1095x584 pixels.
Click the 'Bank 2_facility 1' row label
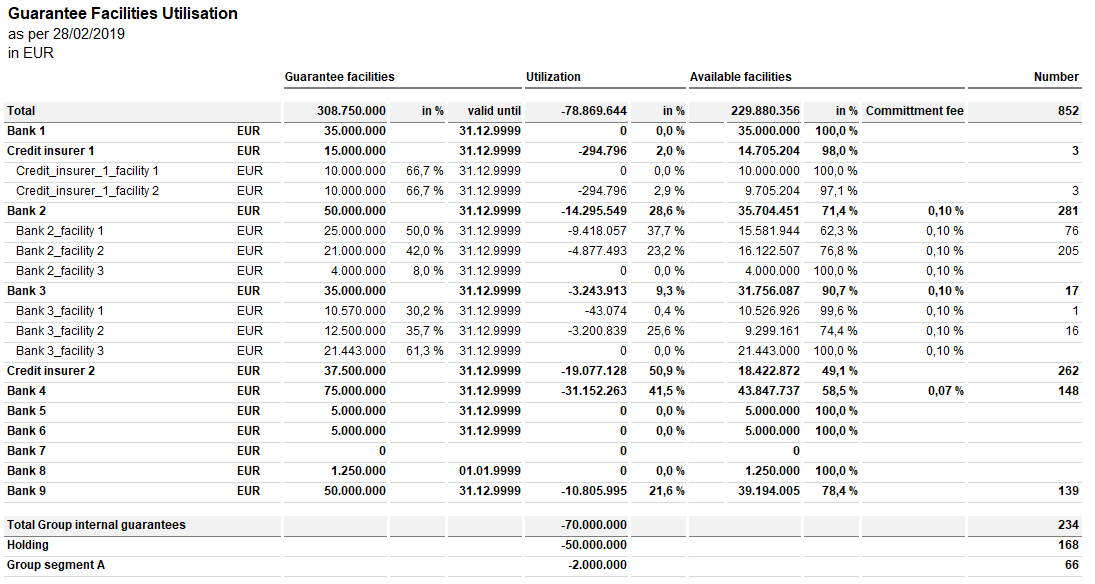click(x=59, y=231)
